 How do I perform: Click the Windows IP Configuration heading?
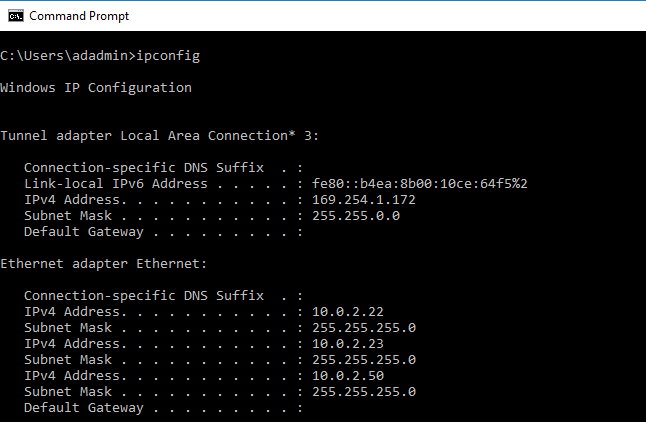click(96, 87)
